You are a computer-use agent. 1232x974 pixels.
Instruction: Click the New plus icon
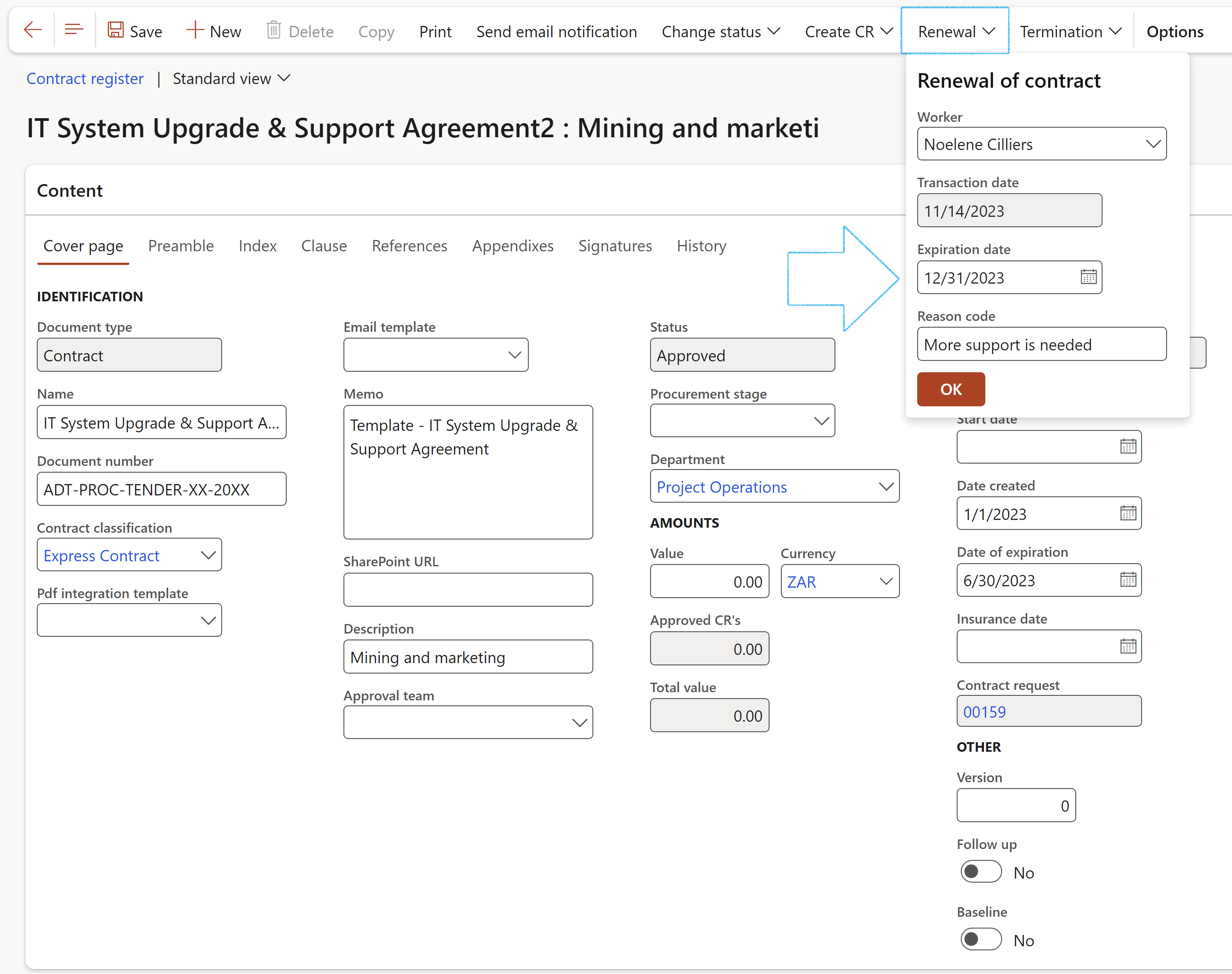[195, 30]
